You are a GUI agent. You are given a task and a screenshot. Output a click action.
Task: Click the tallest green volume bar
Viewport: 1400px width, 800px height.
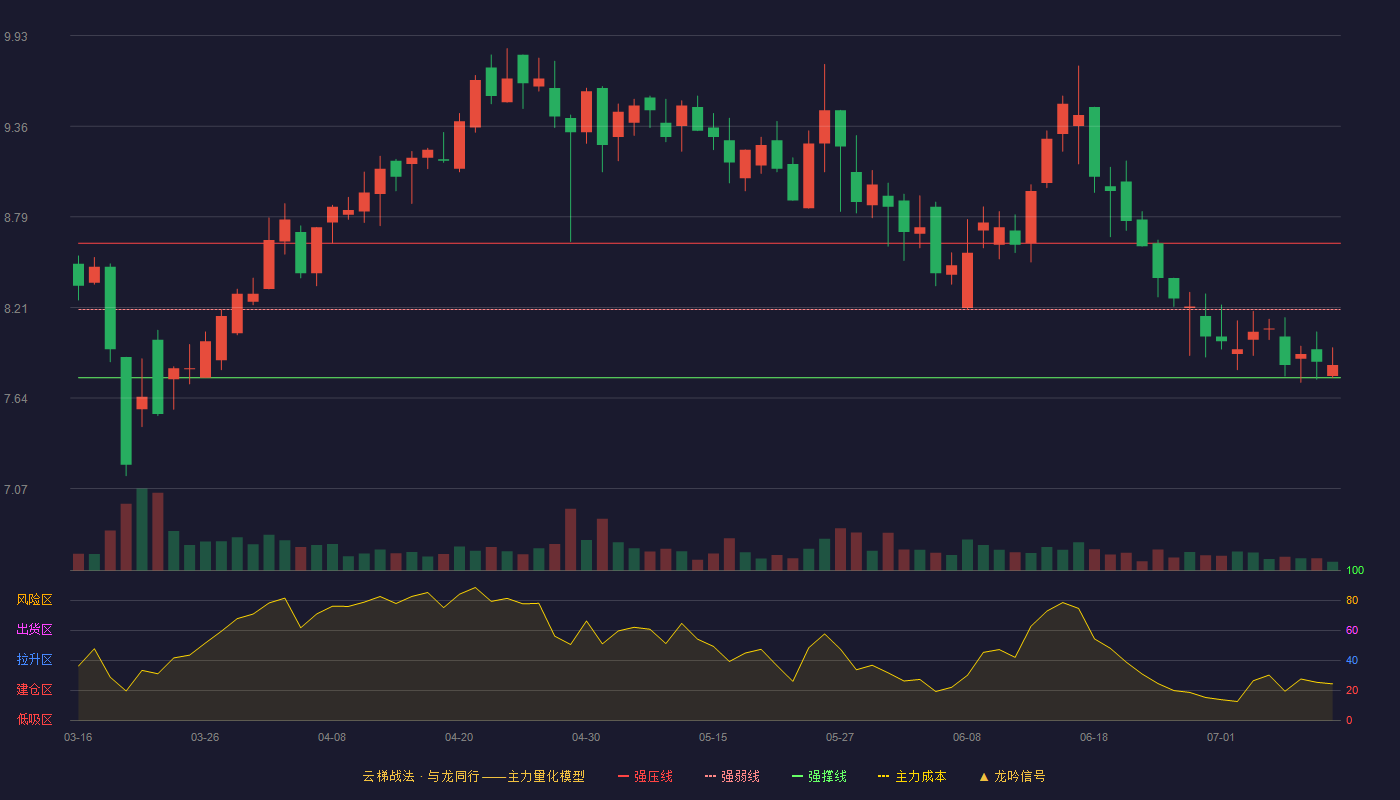(x=142, y=529)
